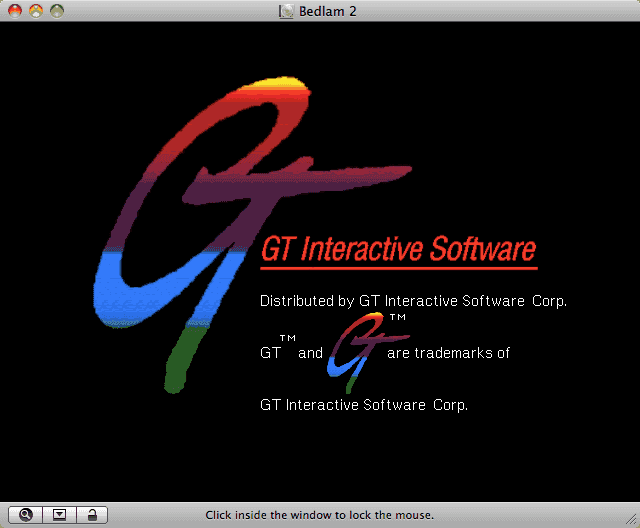Click the bottom 'GT Interactive Software Corp.' line
Image resolution: width=640 pixels, height=528 pixels.
pyautogui.click(x=364, y=405)
